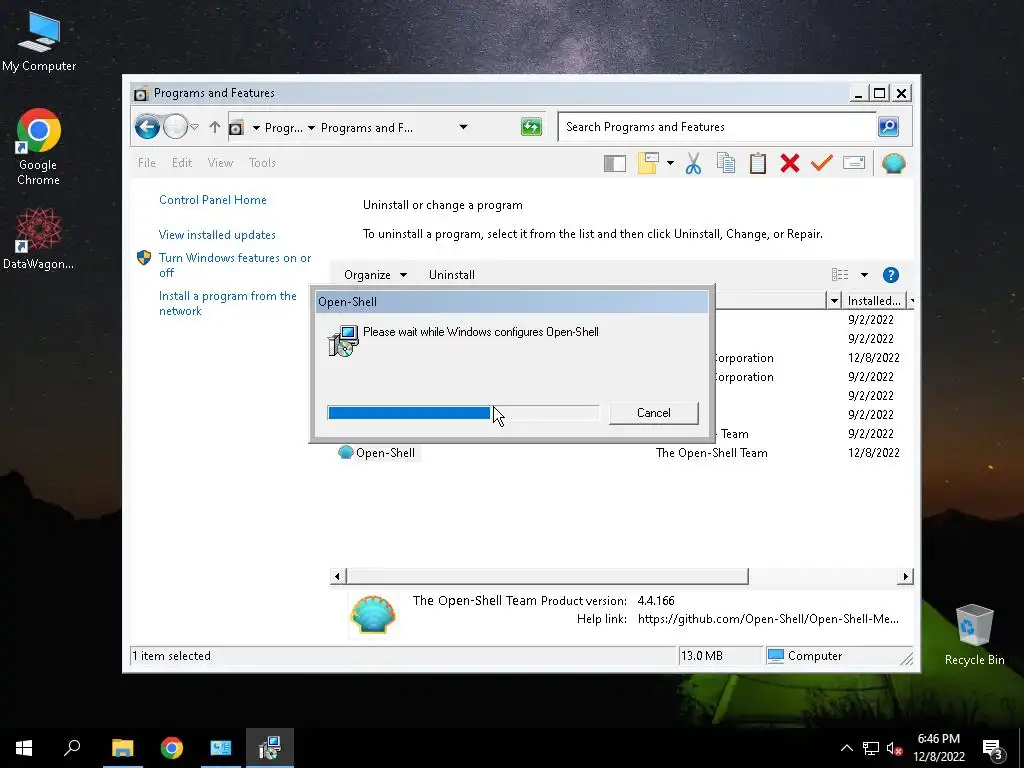
Task: Click the Open-Shell progress bar
Action: click(463, 413)
